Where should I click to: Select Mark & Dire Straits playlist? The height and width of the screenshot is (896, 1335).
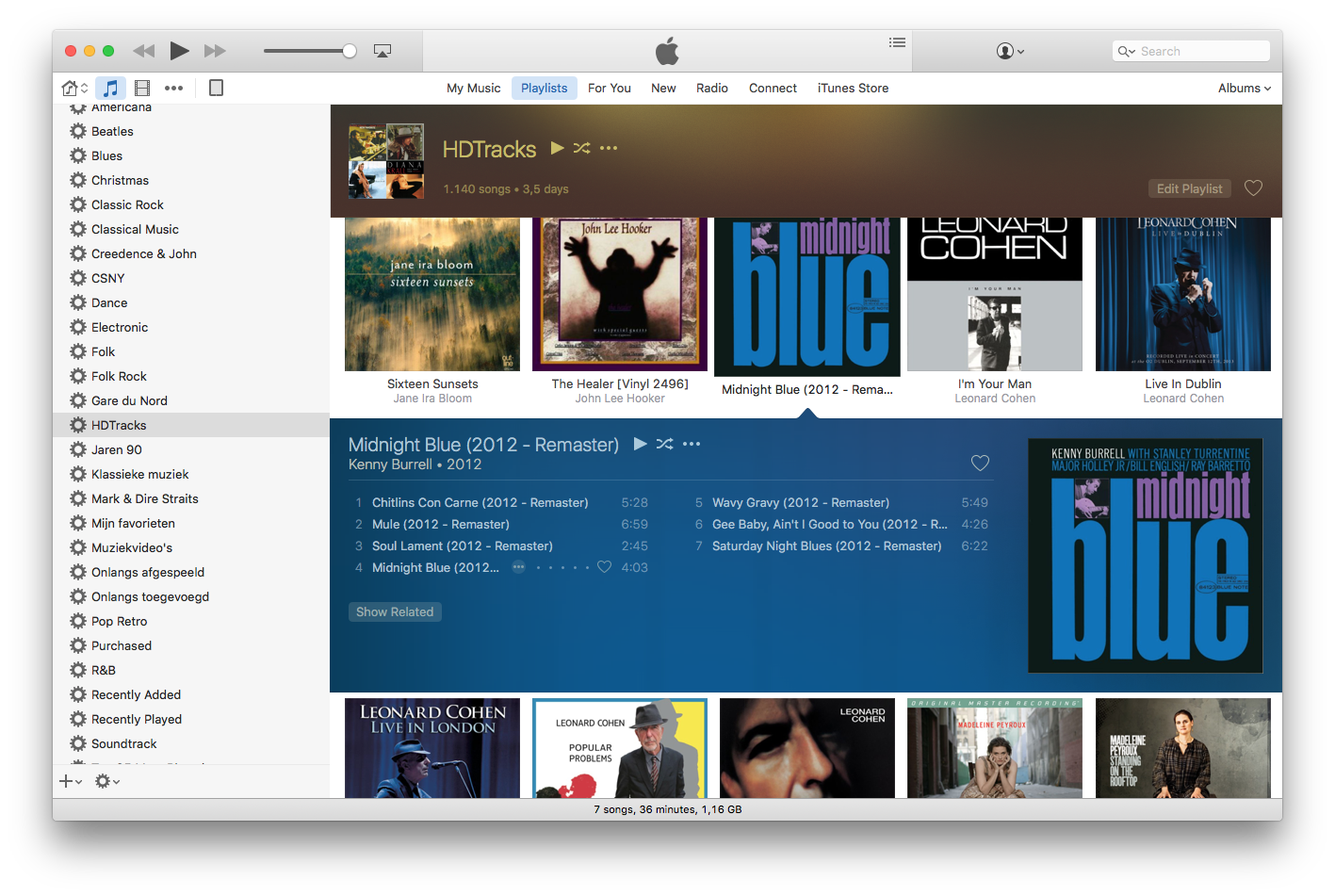tap(145, 498)
